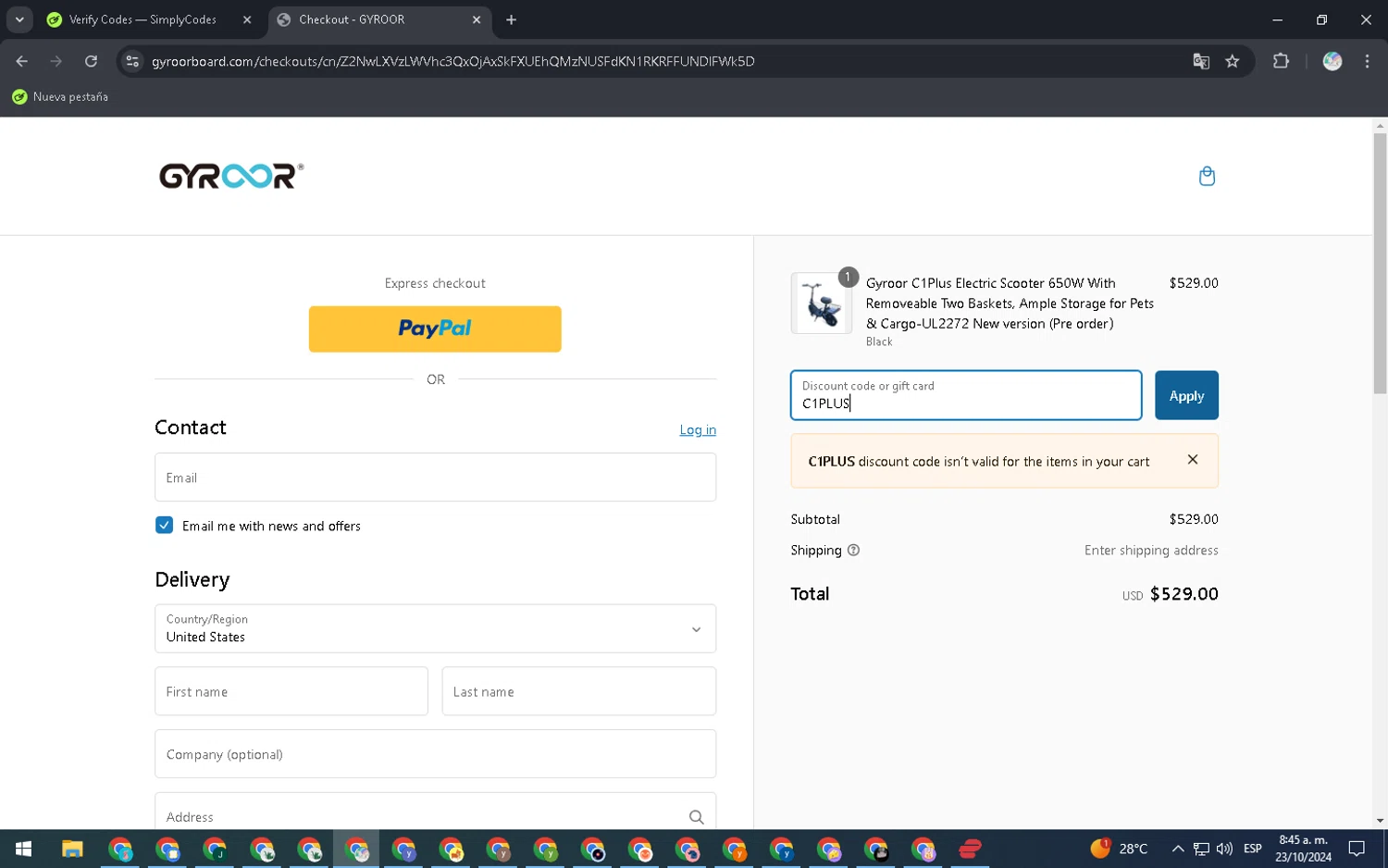This screenshot has width=1388, height=868.
Task: Open File Explorer from the taskbar
Action: point(72,849)
